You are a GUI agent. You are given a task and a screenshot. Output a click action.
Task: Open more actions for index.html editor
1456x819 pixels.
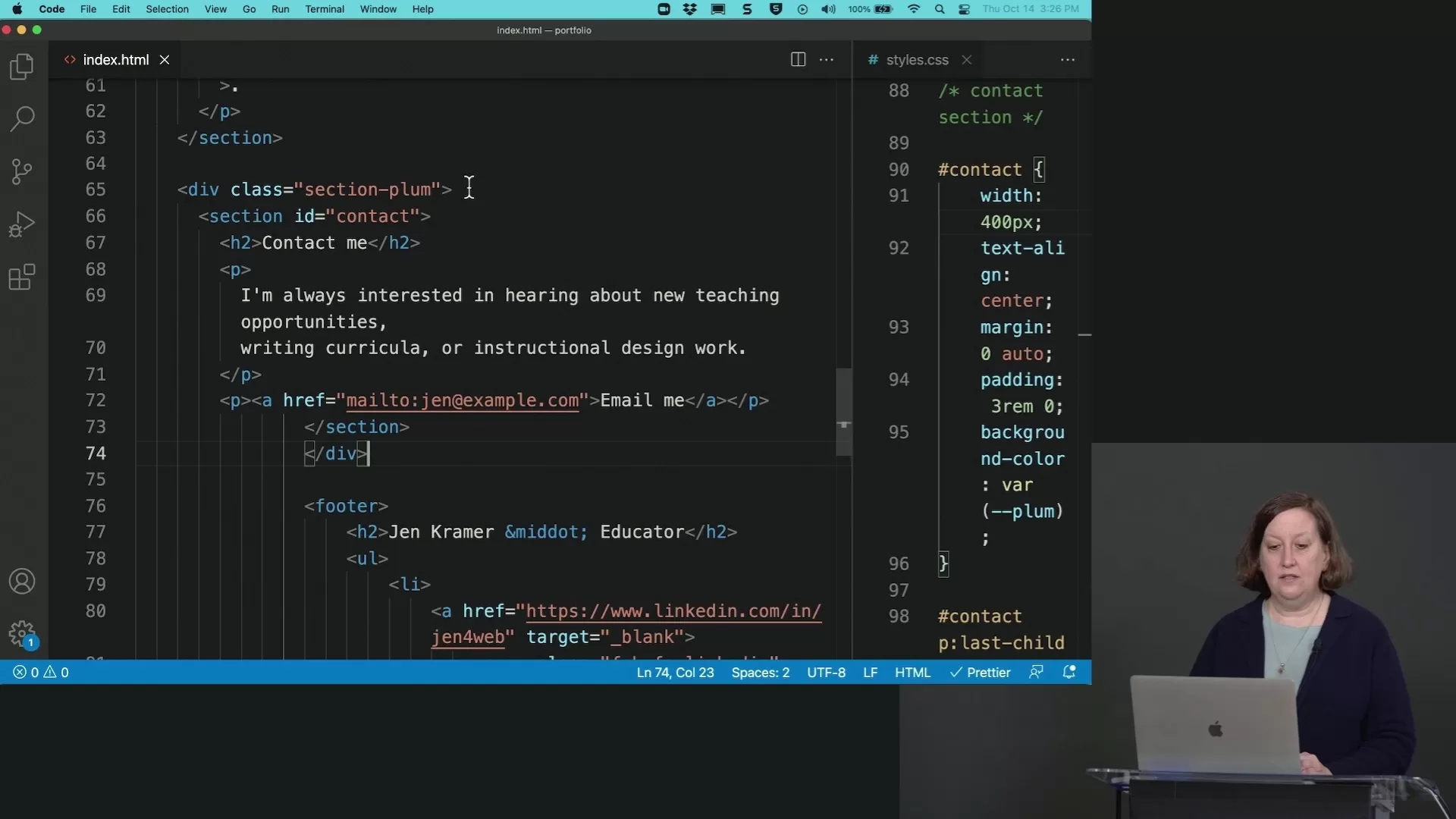tap(827, 59)
